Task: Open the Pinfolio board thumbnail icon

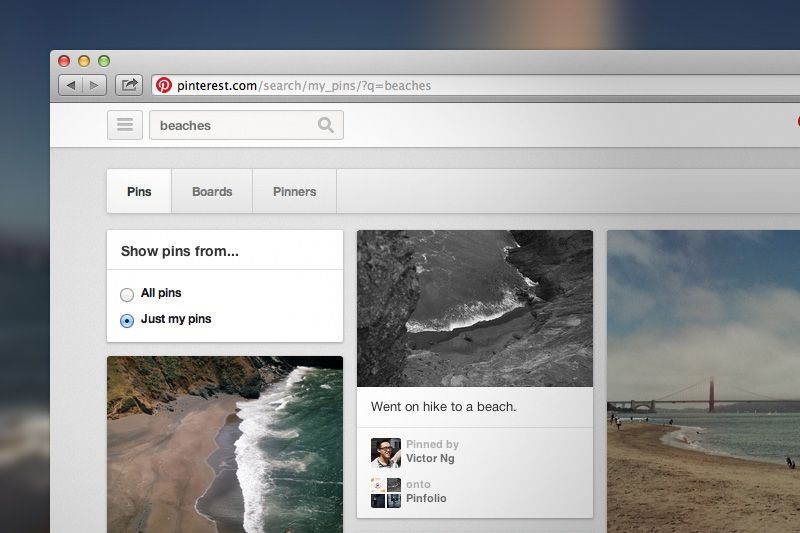Action: pyautogui.click(x=386, y=492)
